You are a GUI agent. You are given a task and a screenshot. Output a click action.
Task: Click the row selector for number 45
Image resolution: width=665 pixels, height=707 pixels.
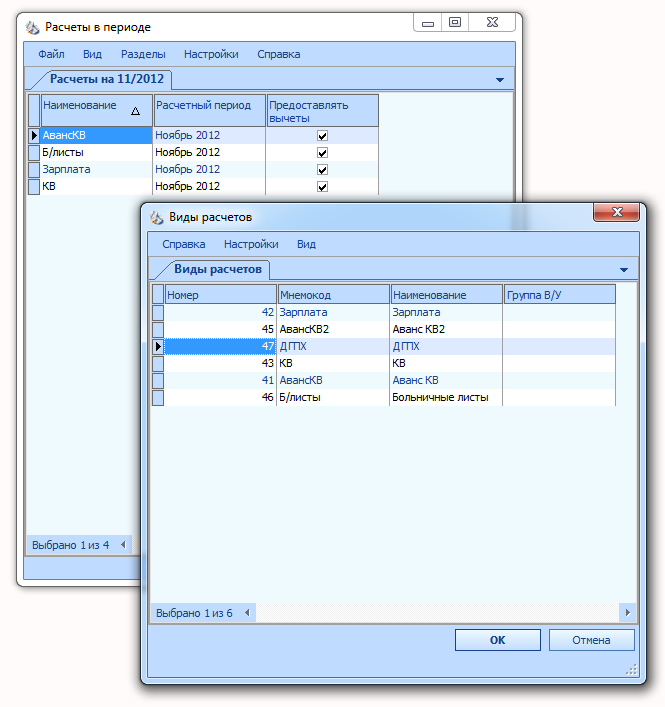pos(158,330)
